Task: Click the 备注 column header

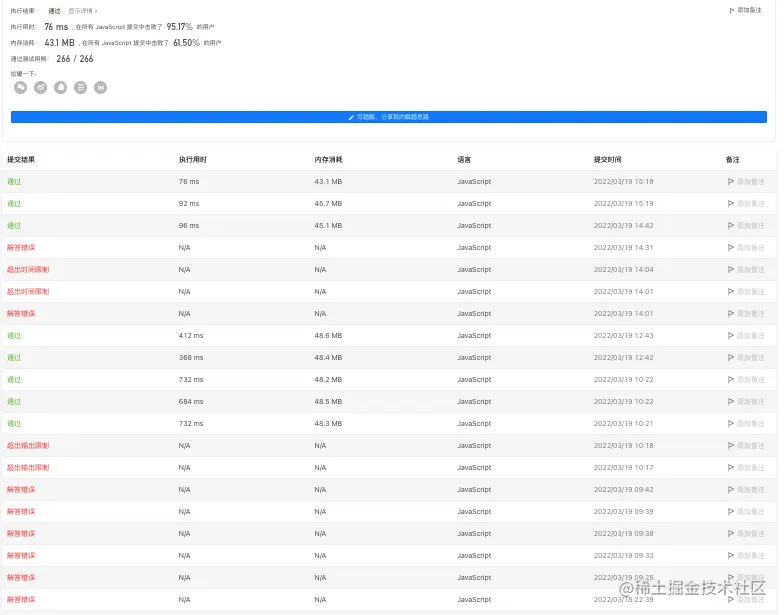Action: pos(732,160)
